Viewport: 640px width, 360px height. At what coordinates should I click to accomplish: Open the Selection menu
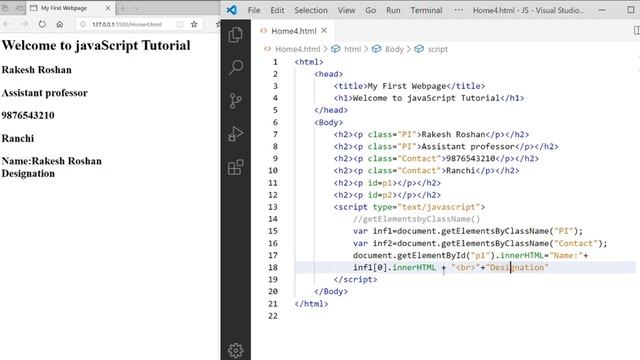tap(311, 10)
